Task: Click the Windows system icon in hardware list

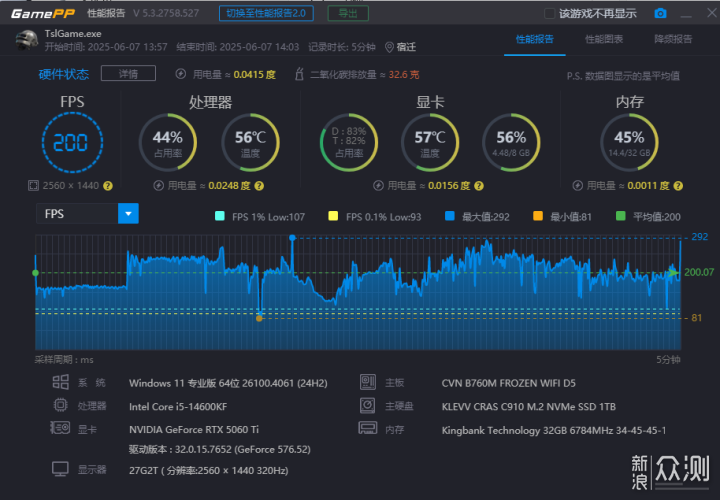Action: [x=61, y=382]
